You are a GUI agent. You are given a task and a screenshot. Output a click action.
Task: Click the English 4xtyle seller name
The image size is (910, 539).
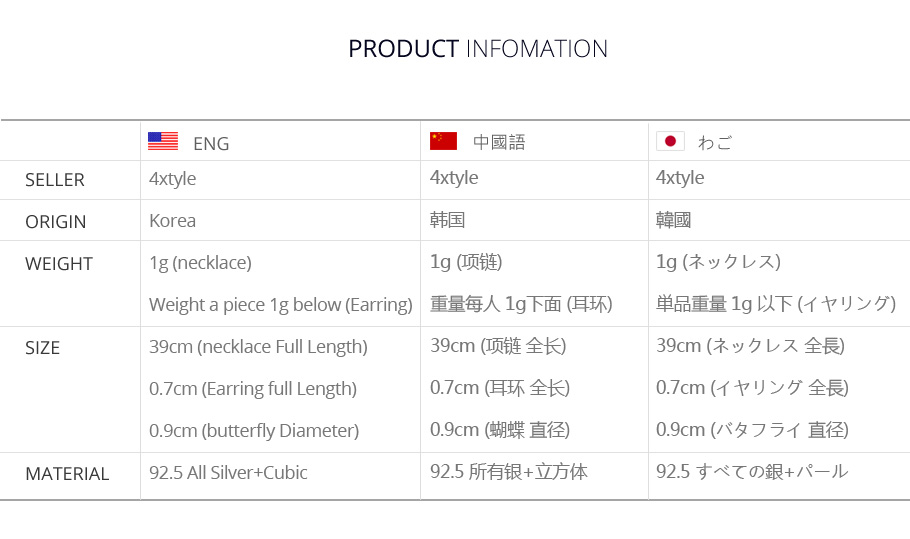[172, 179]
